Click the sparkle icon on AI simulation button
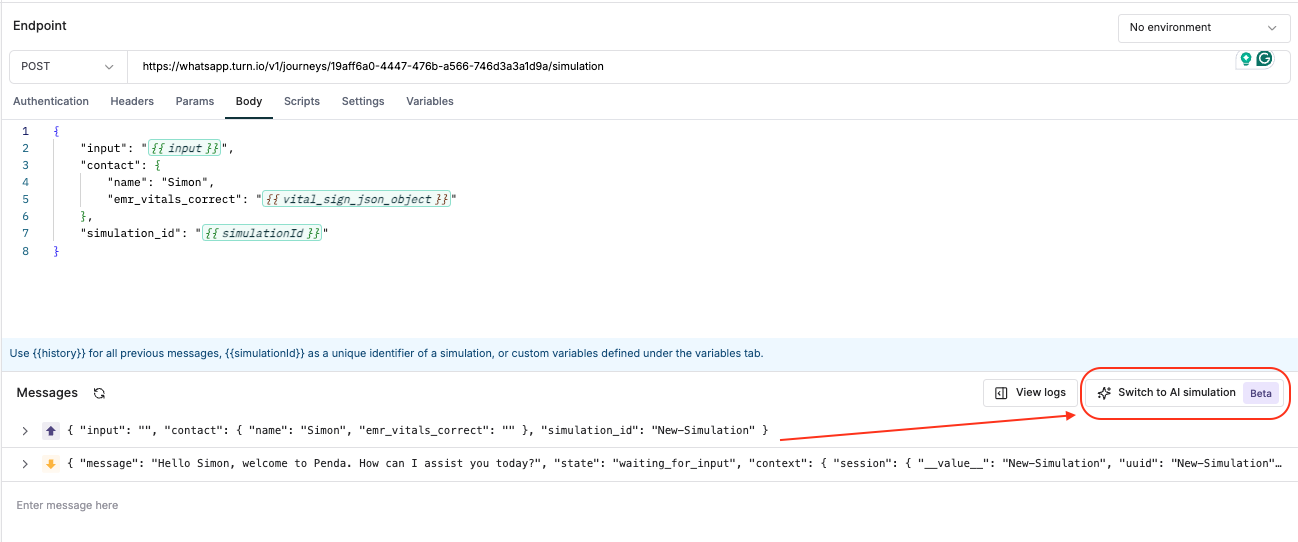This screenshot has height=542, width=1298. pos(1104,393)
